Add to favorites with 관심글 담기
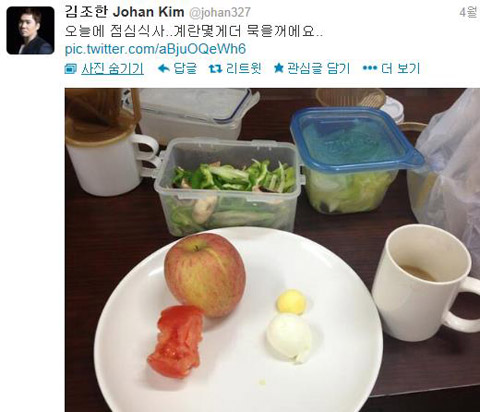 [318, 69]
